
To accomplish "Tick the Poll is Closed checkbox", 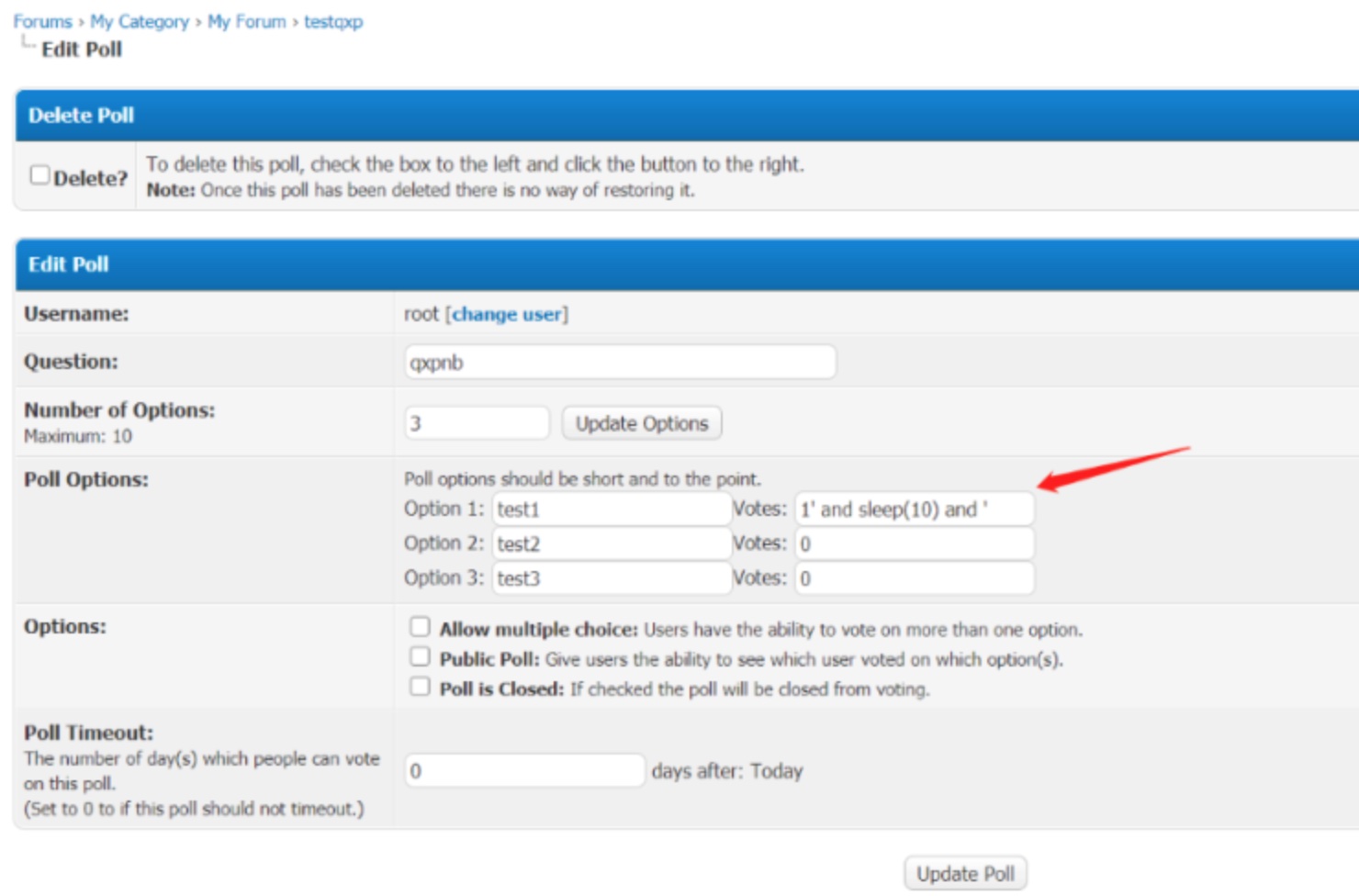I will pos(420,687).
